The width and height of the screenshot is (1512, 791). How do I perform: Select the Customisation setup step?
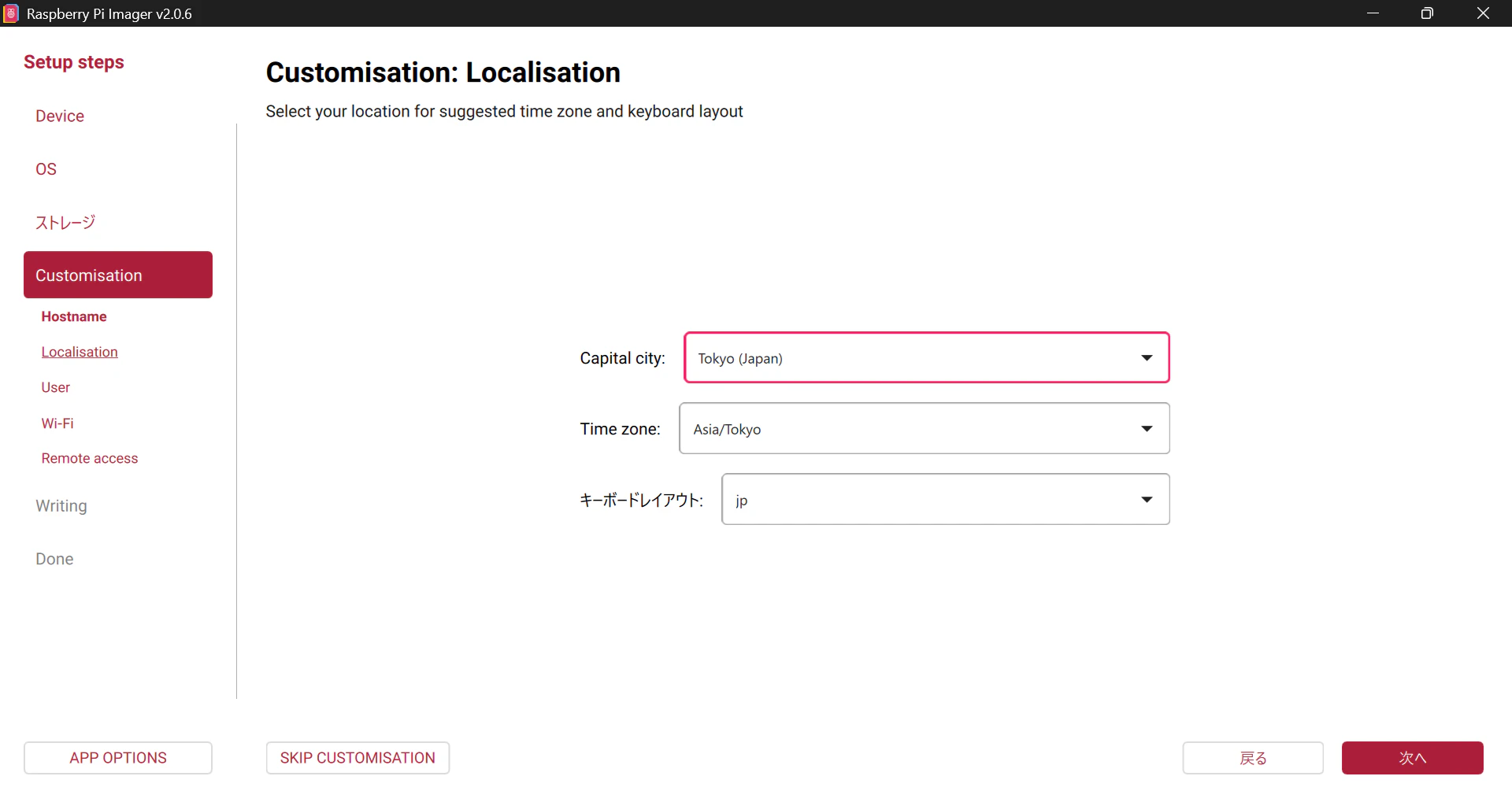[x=118, y=275]
